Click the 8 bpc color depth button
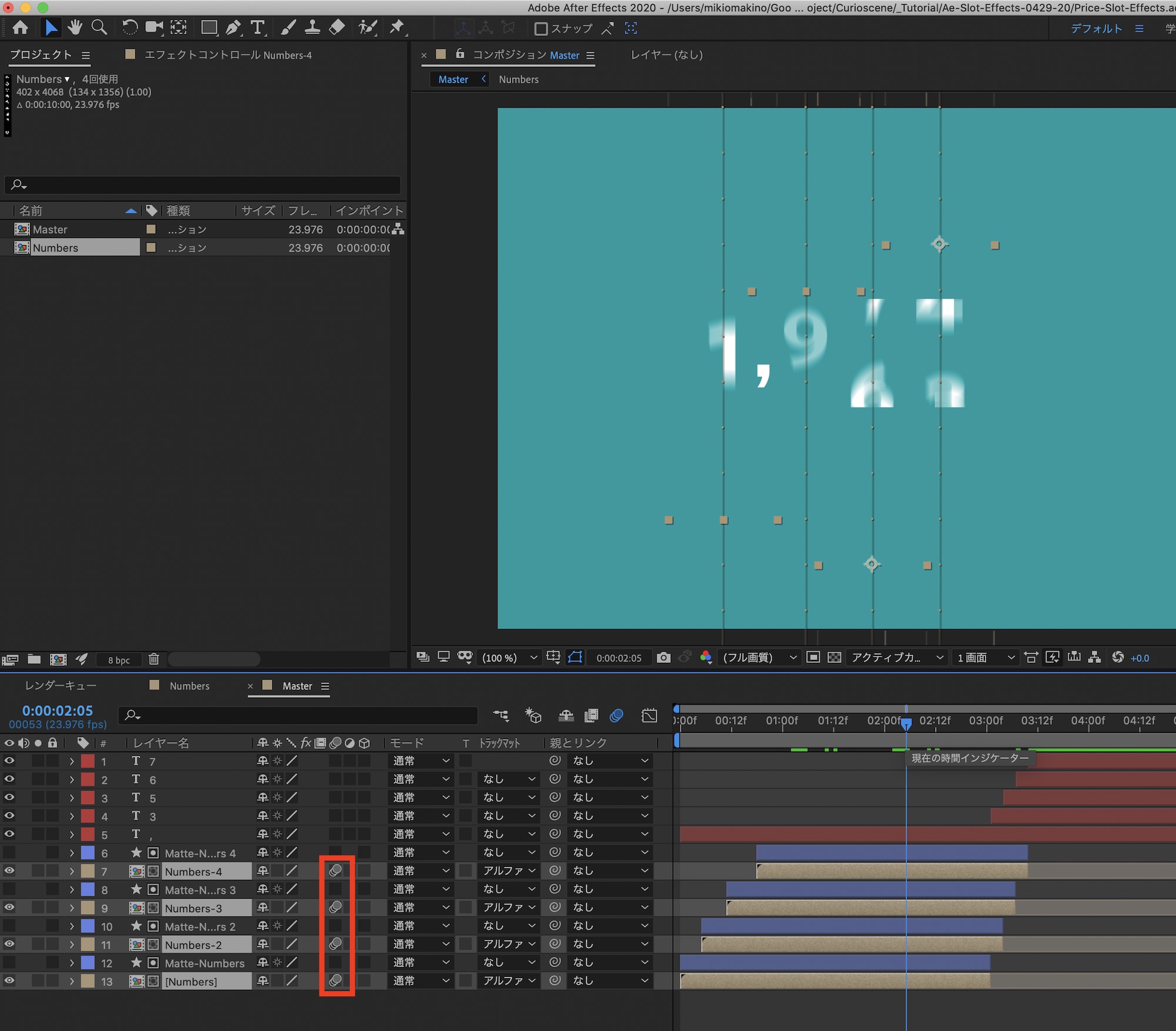This screenshot has height=1031, width=1176. 119,660
